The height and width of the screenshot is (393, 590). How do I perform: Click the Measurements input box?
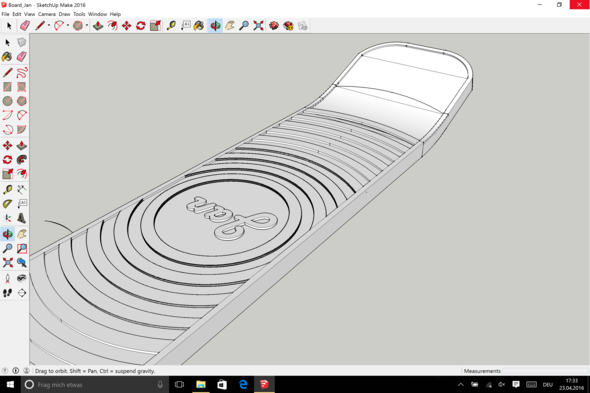[x=545, y=371]
